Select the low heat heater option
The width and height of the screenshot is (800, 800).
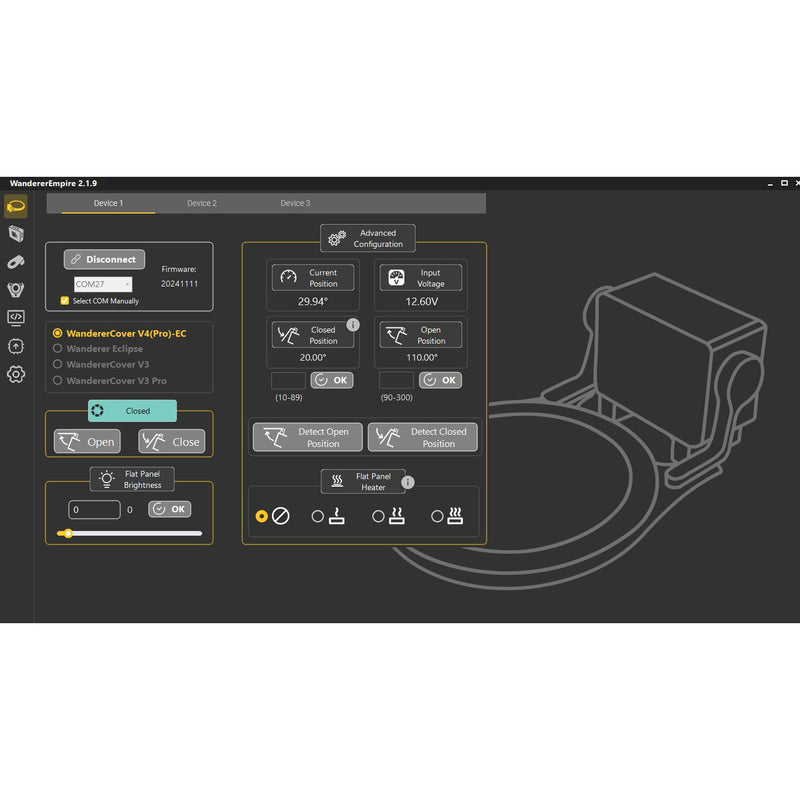click(317, 516)
